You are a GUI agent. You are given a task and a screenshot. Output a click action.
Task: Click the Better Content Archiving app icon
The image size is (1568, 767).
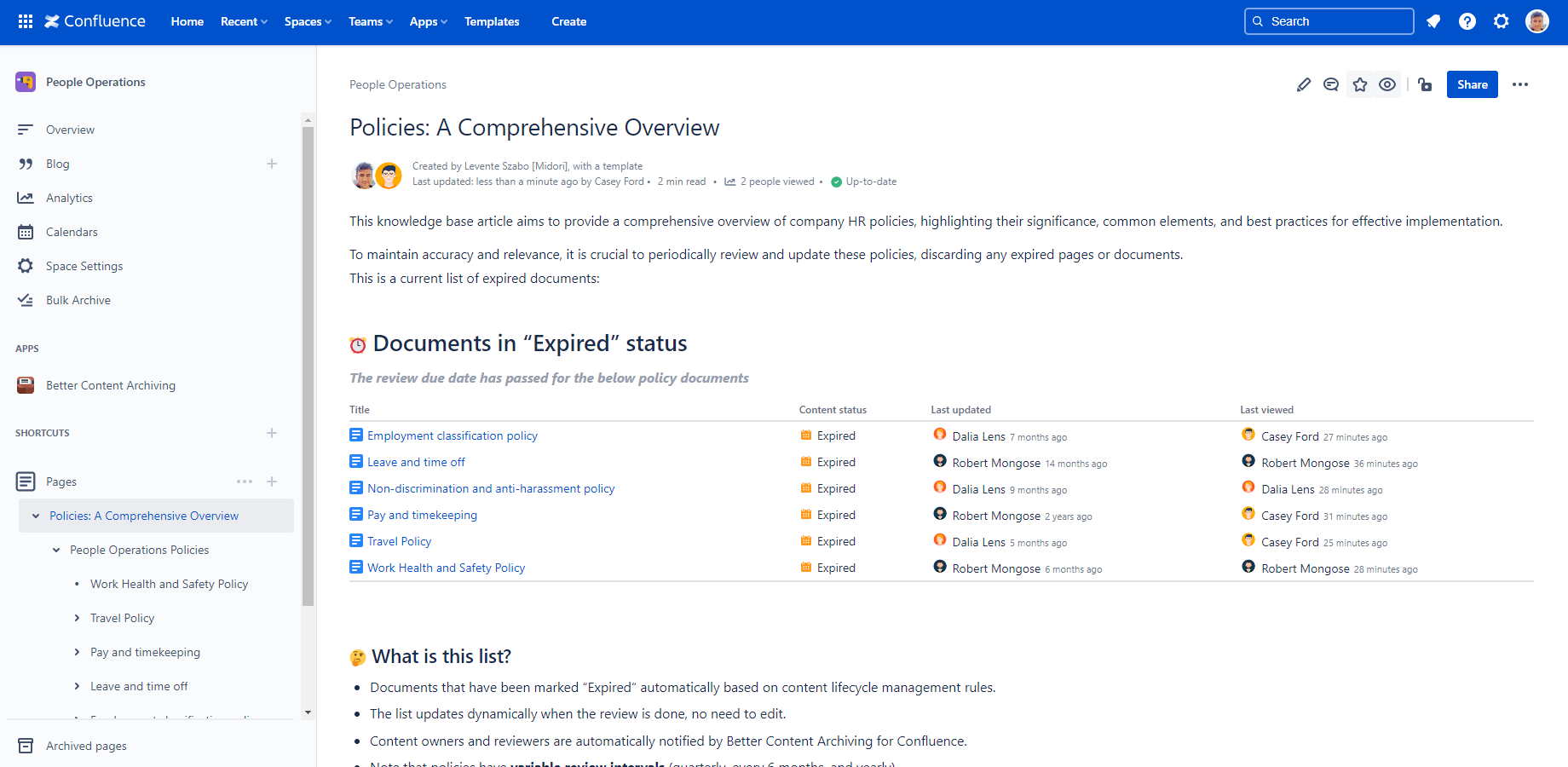coord(26,385)
